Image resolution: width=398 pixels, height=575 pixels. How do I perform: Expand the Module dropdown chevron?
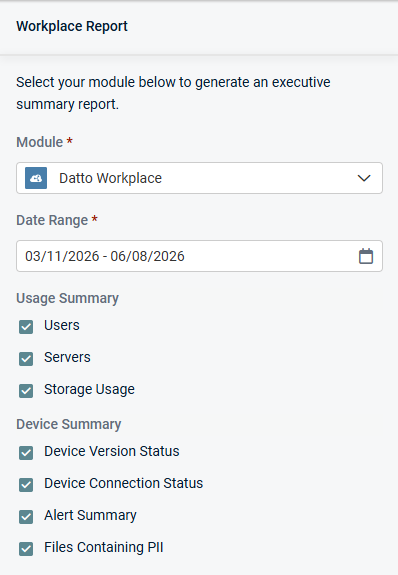[364, 178]
